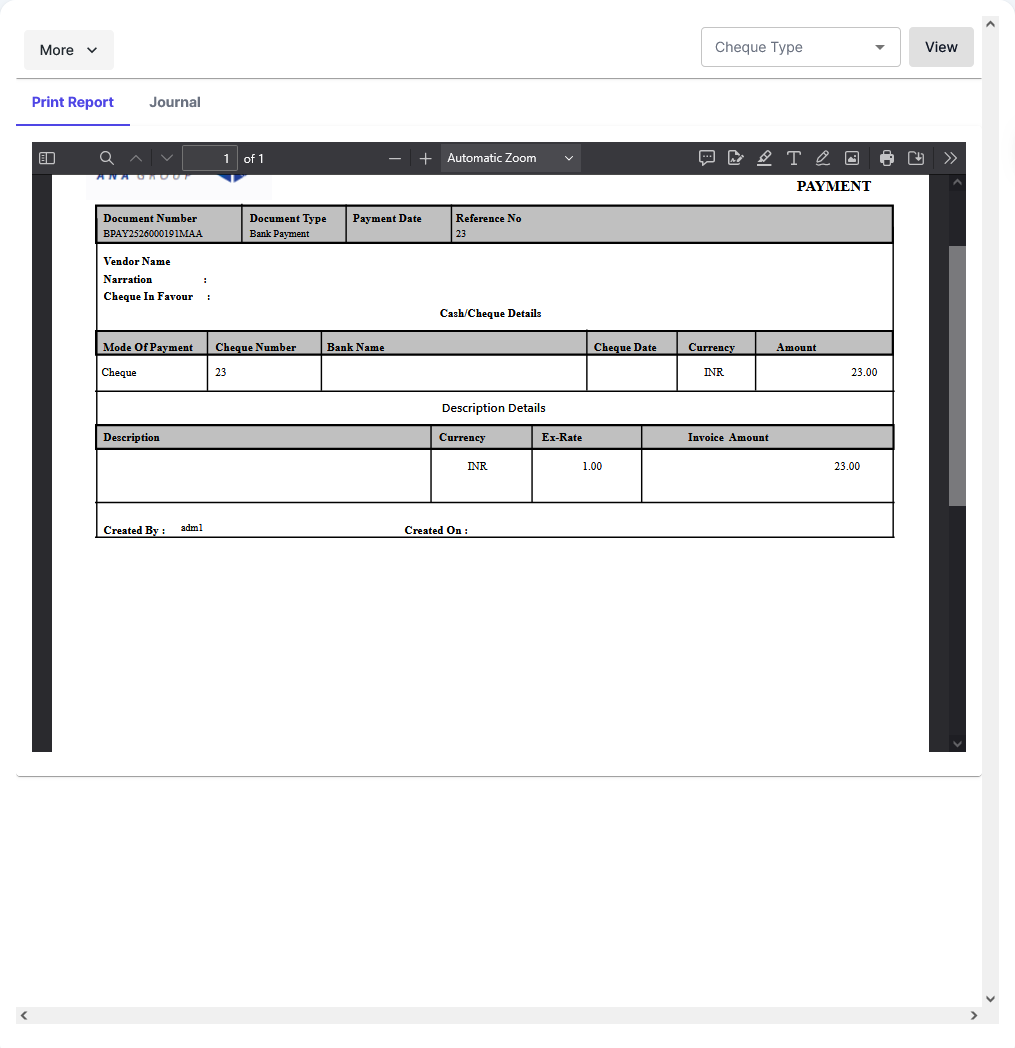
Task: Add a comment annotation
Action: (x=706, y=158)
